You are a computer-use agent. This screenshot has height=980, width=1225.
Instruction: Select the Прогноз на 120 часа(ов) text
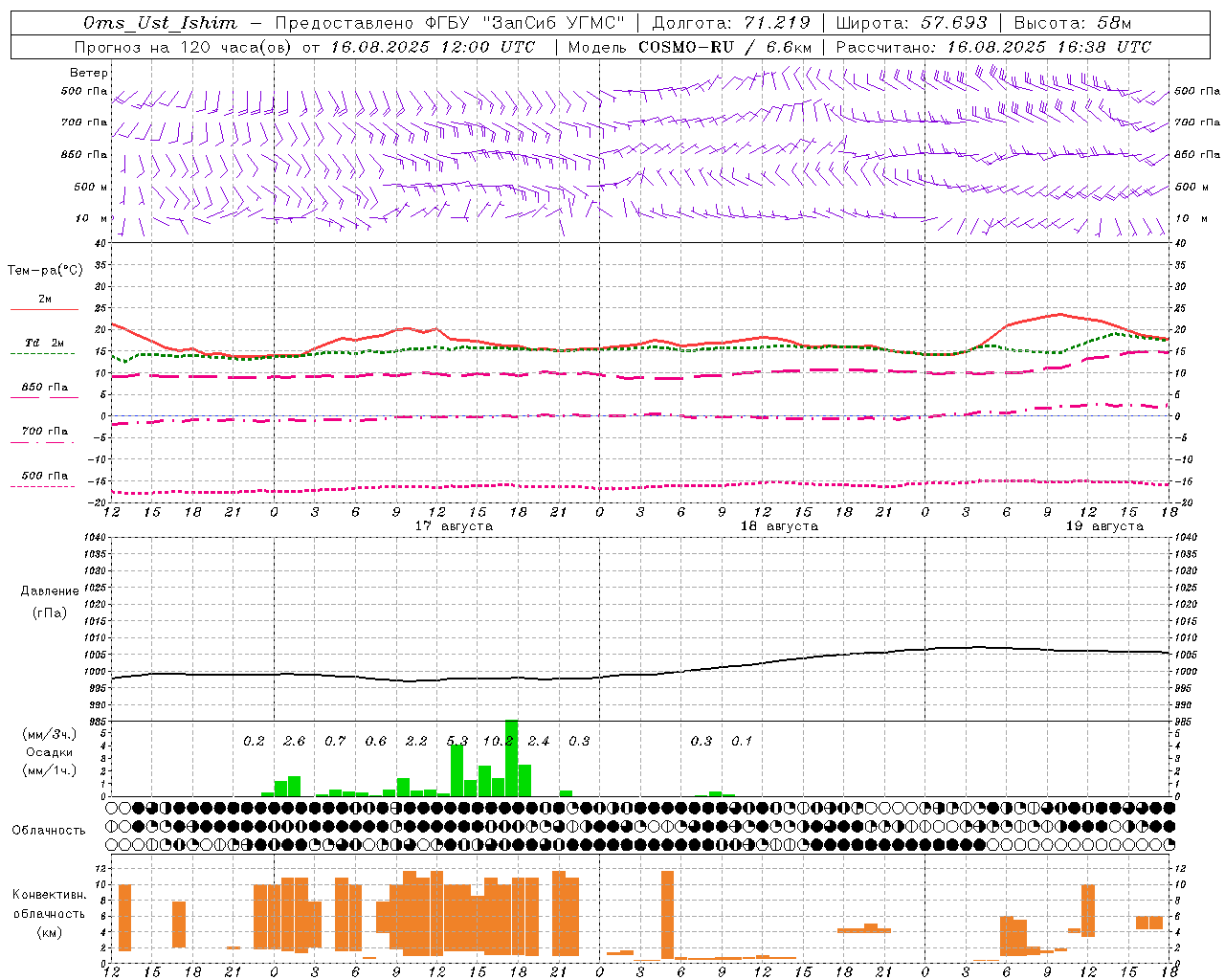click(185, 47)
